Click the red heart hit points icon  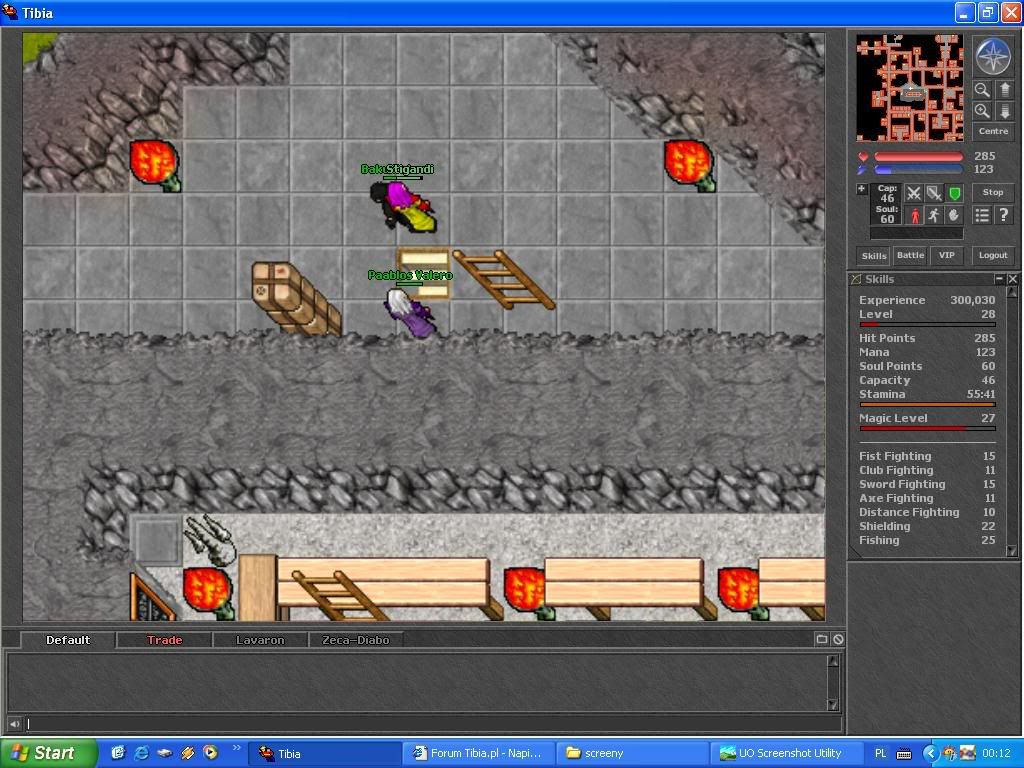[x=863, y=157]
